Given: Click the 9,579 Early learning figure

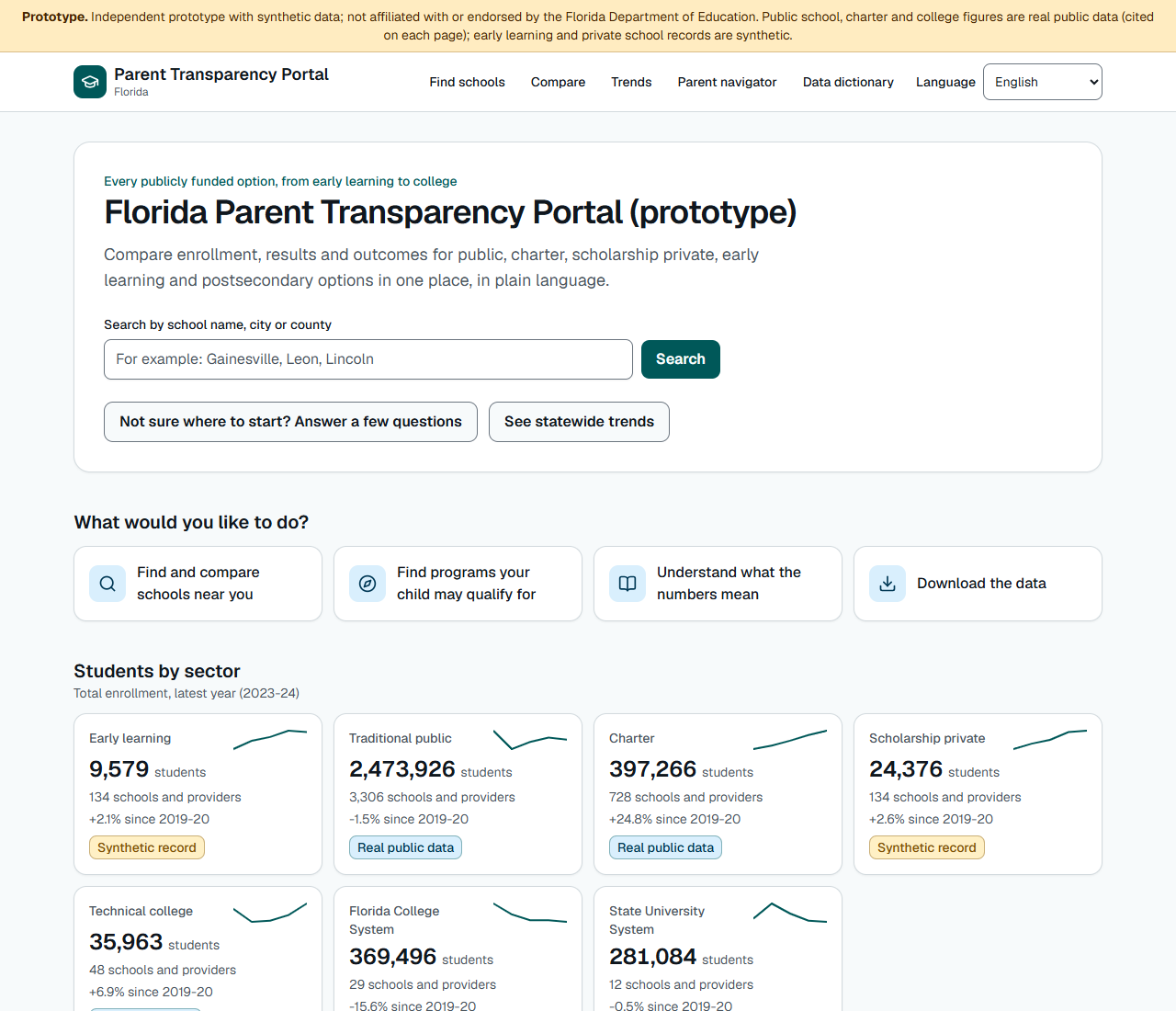Looking at the screenshot, I should click(119, 769).
